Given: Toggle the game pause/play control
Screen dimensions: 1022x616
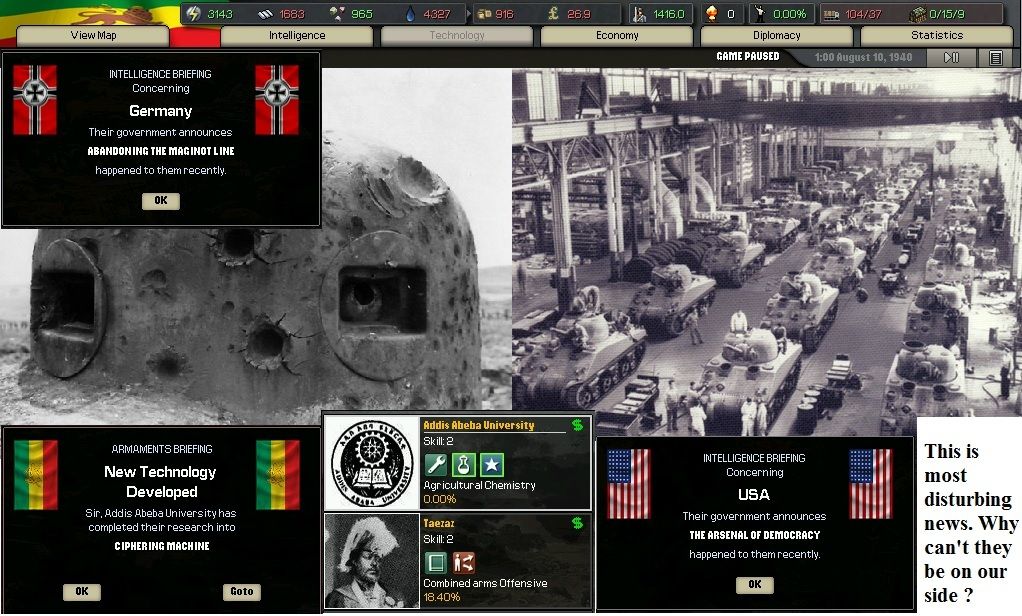Looking at the screenshot, I should tap(951, 58).
